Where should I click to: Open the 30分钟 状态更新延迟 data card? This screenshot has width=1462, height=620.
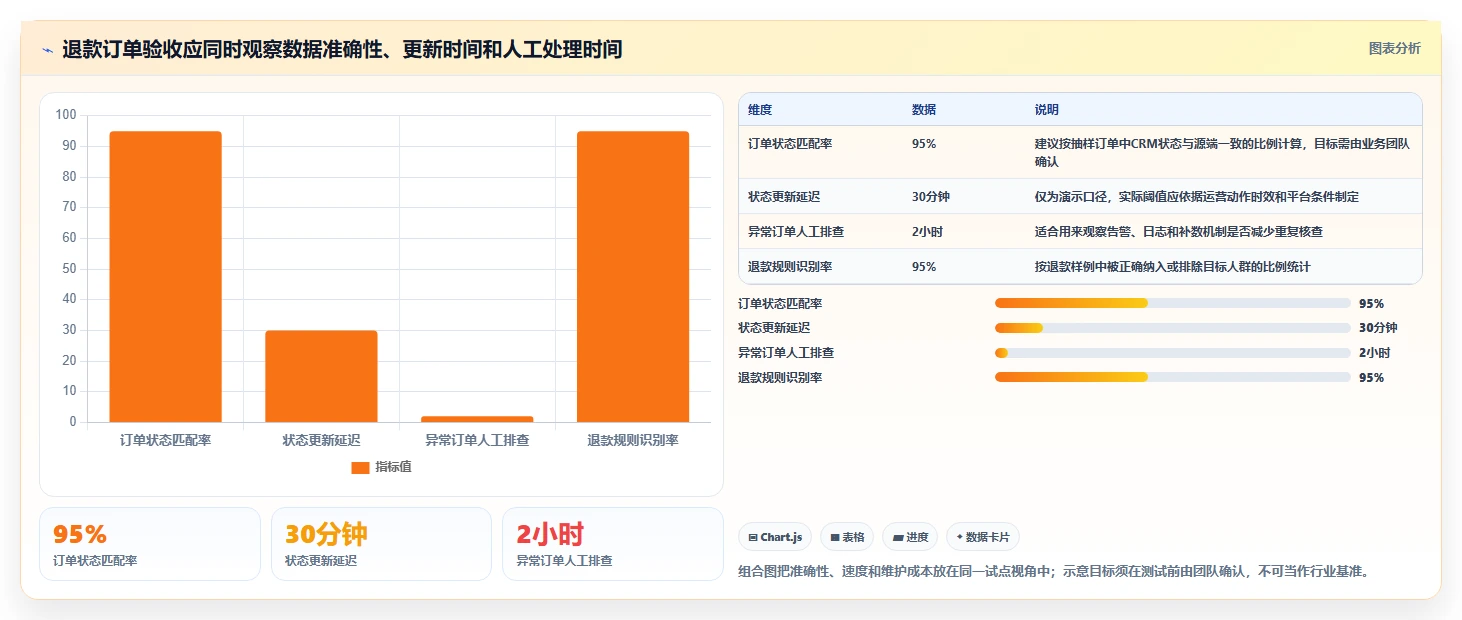click(x=381, y=544)
